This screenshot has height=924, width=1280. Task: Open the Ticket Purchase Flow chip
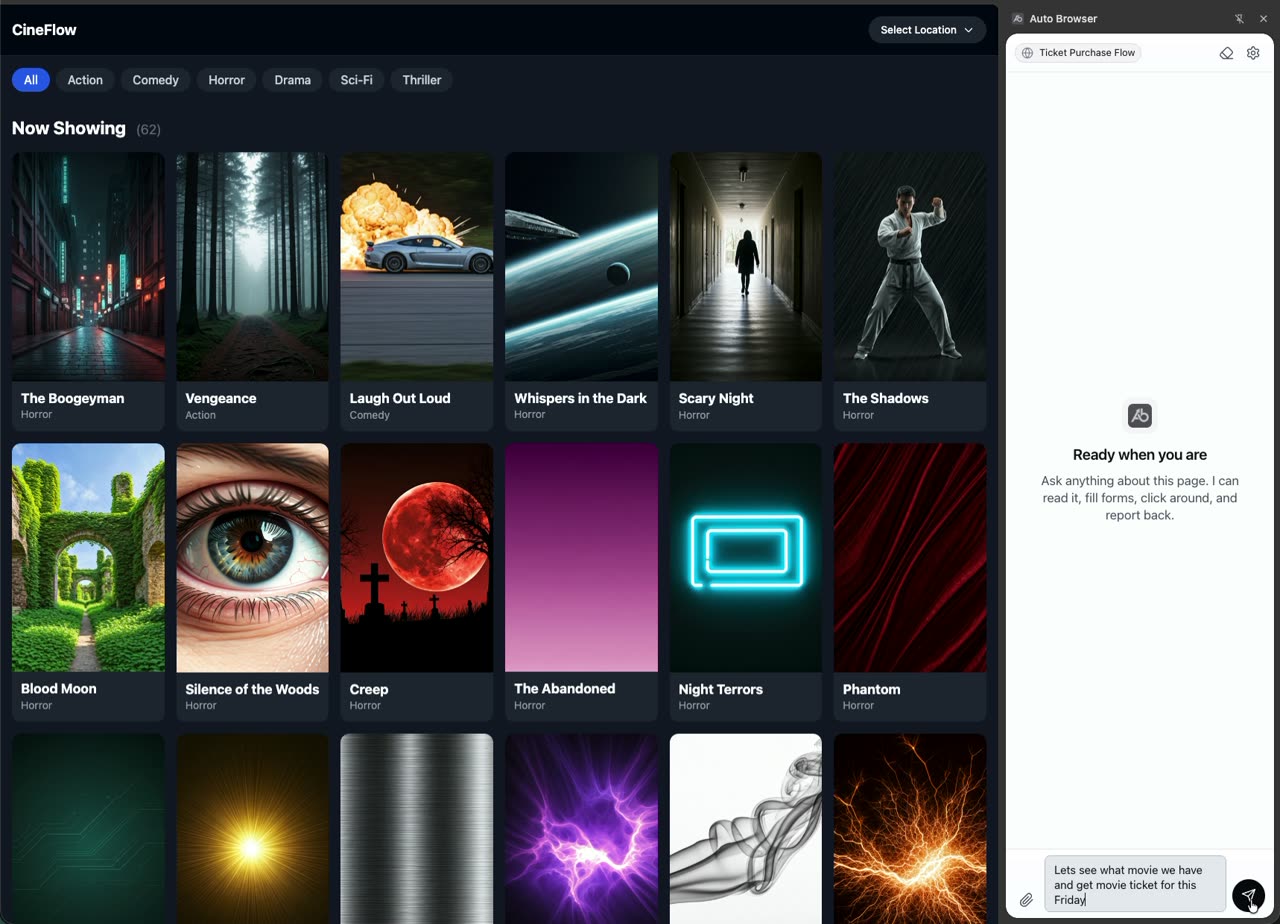coord(1078,53)
